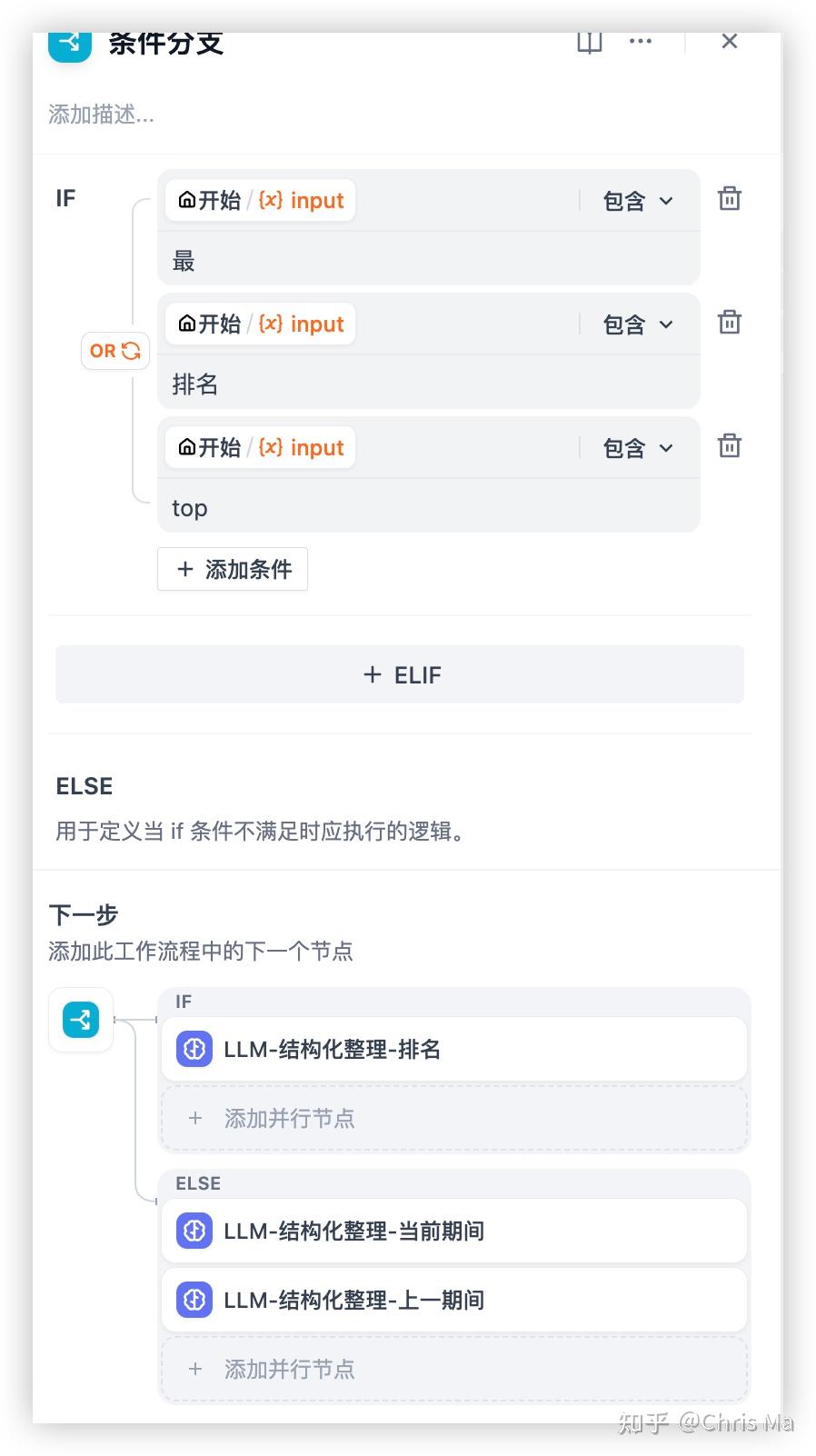Delete the 排名 condition with trash icon
The image size is (816, 1456).
(x=729, y=323)
